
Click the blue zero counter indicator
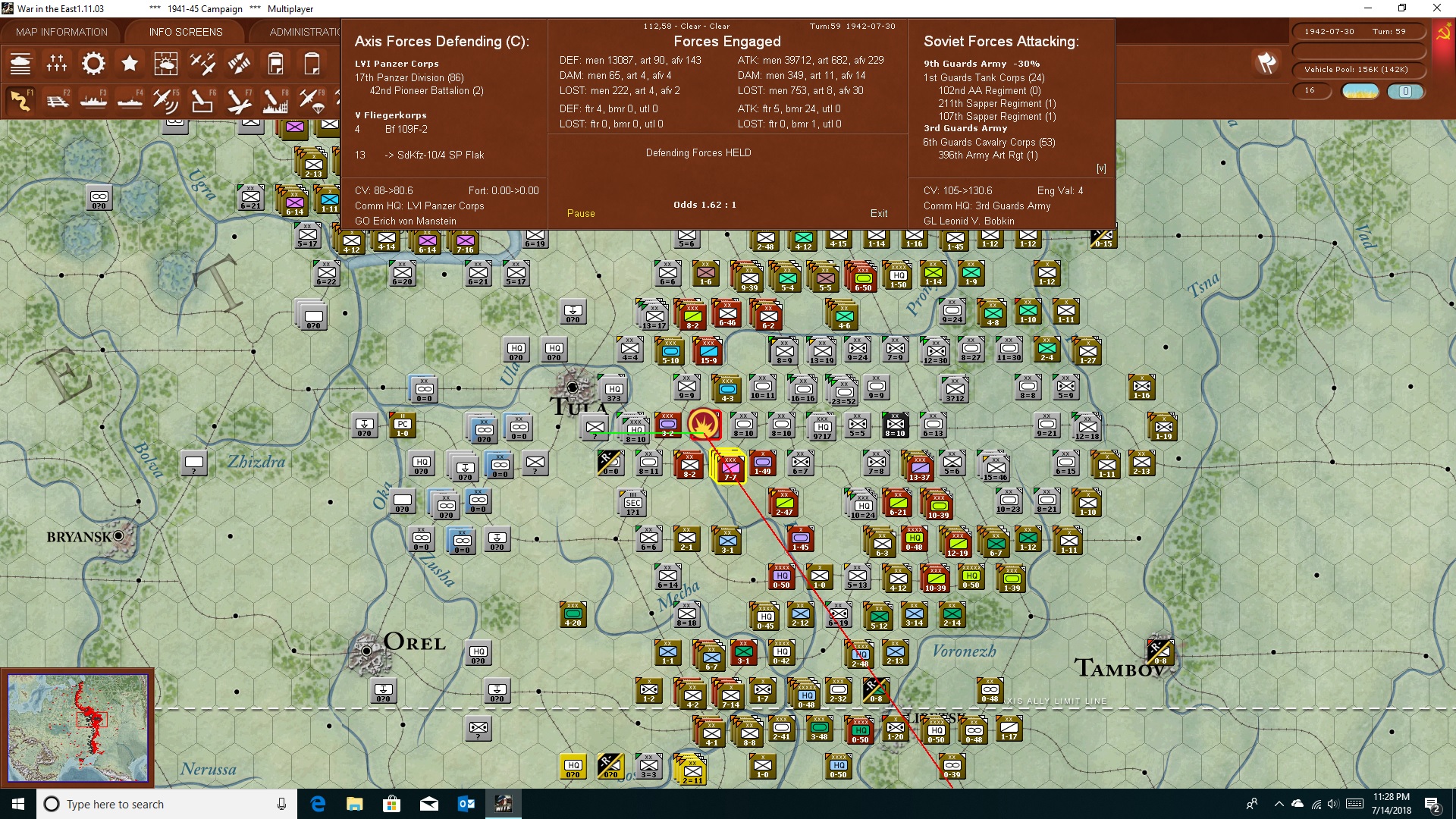point(1405,91)
